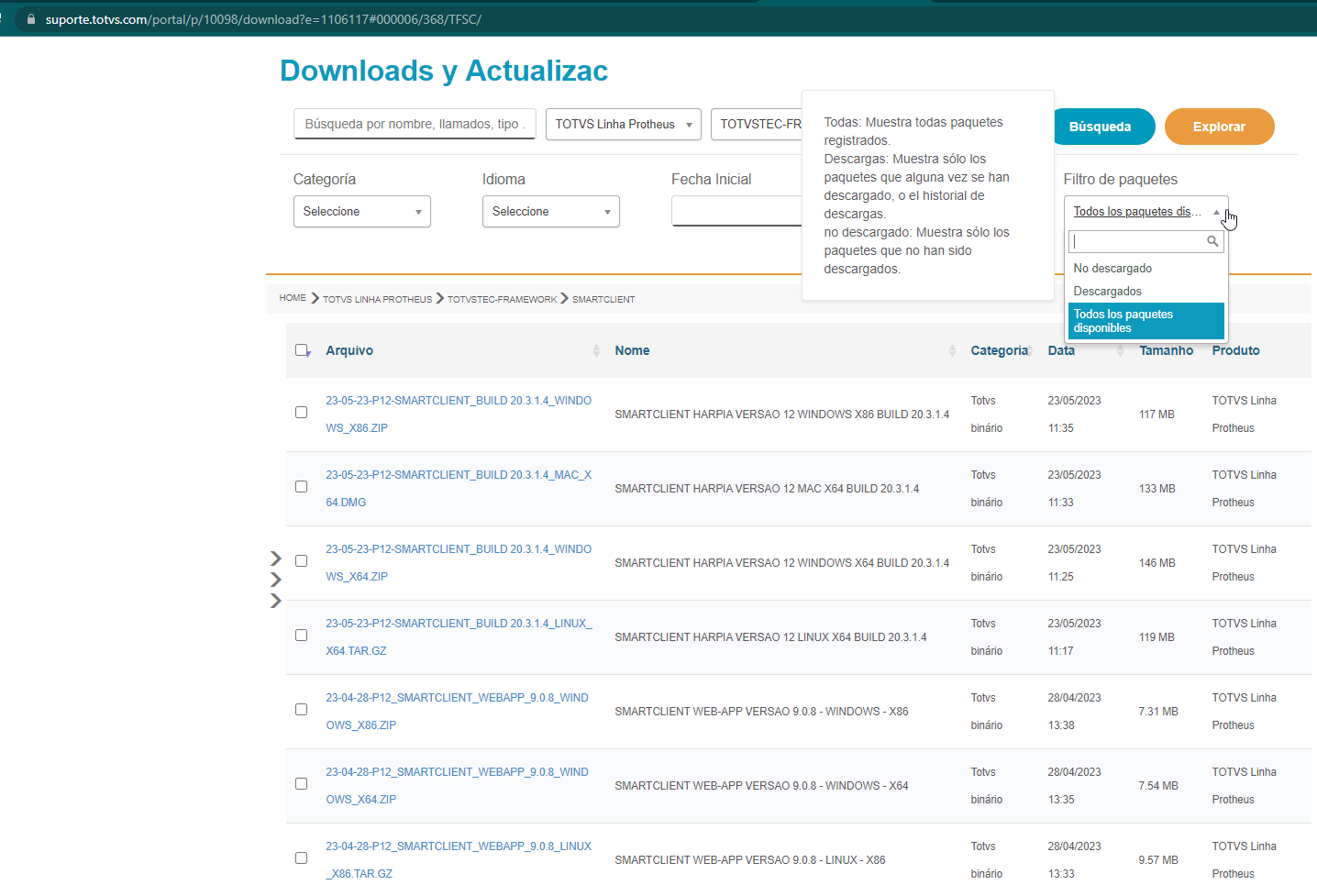The image size is (1317, 896).
Task: Open the TOTVSTEC-FR dropdown
Action: tap(757, 124)
